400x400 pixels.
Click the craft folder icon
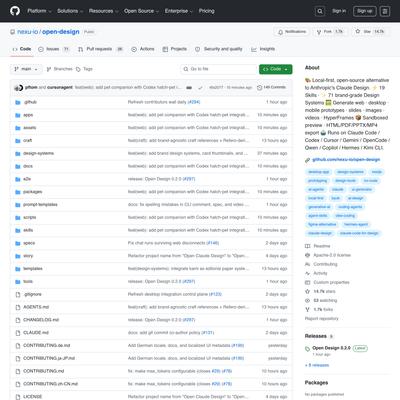(18, 141)
